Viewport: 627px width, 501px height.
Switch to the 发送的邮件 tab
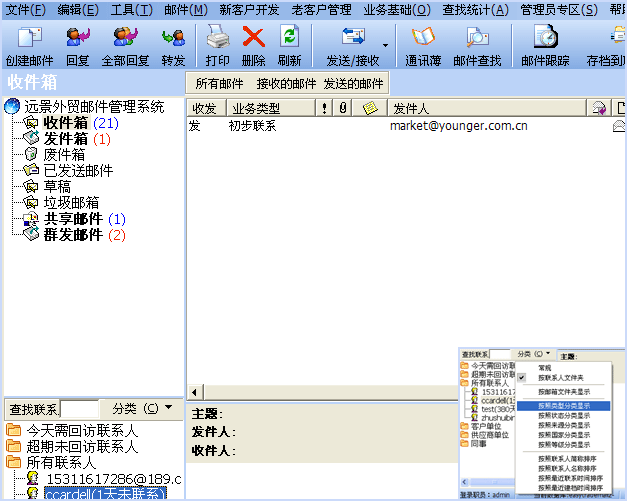pyautogui.click(x=353, y=84)
